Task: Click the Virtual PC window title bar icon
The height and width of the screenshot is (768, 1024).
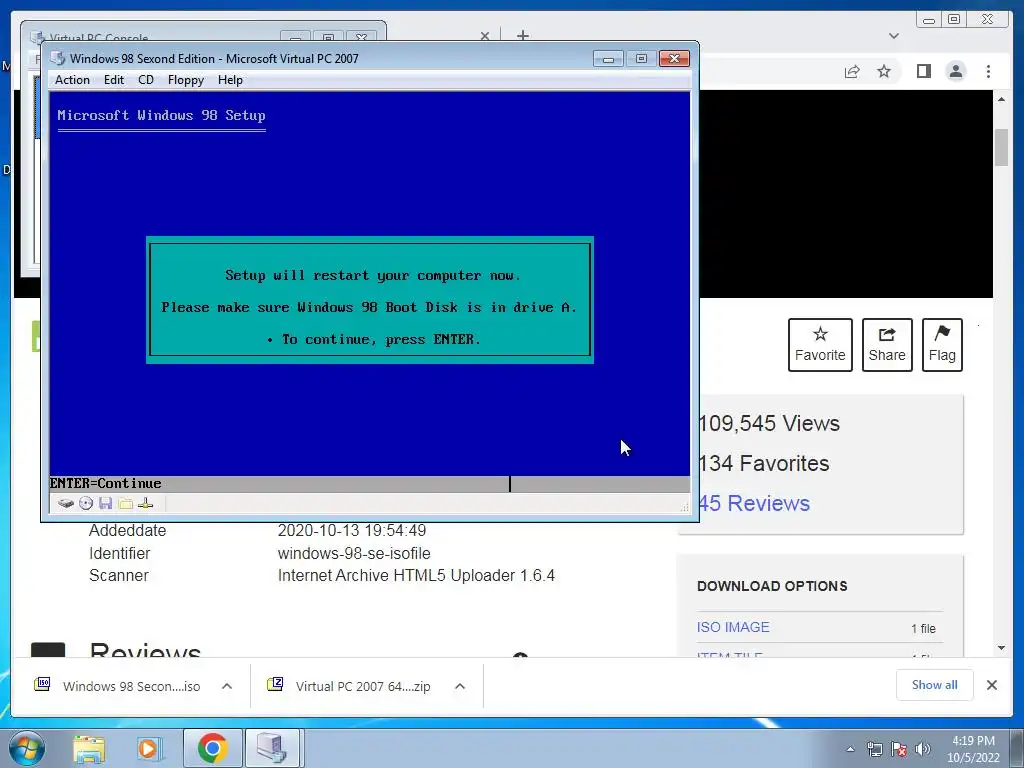Action: (x=58, y=58)
